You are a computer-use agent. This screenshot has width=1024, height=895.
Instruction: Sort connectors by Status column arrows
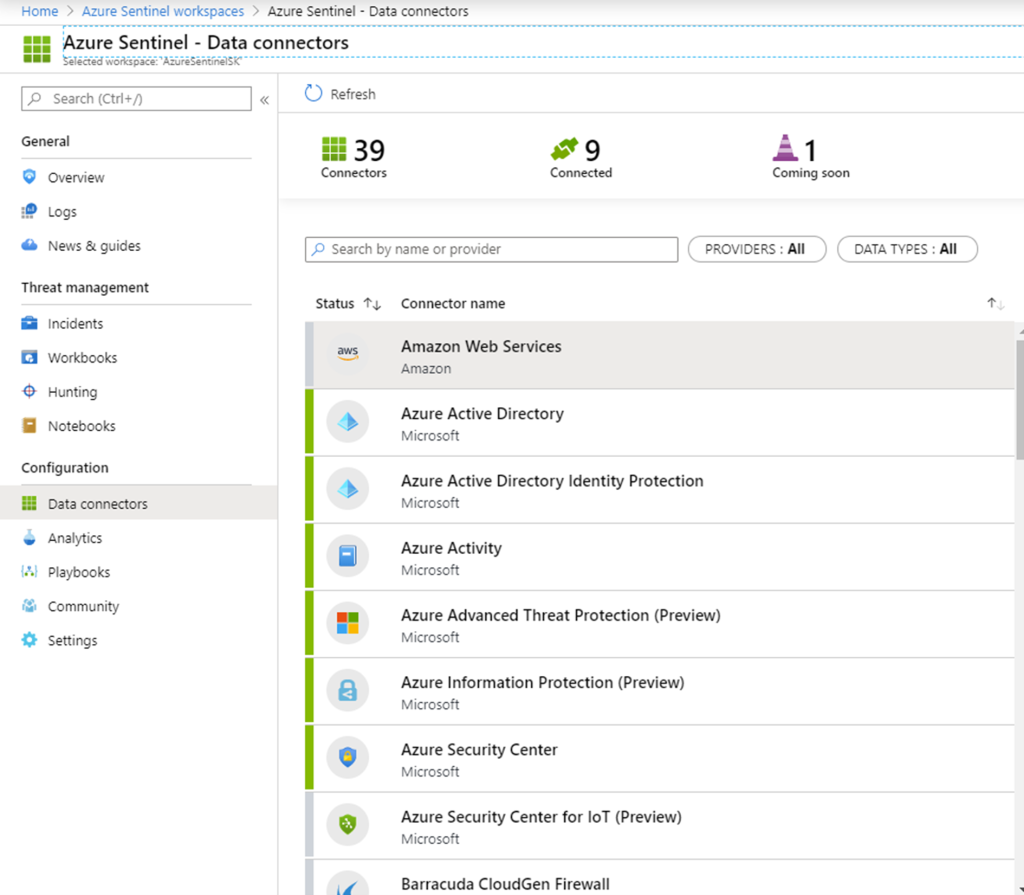372,304
